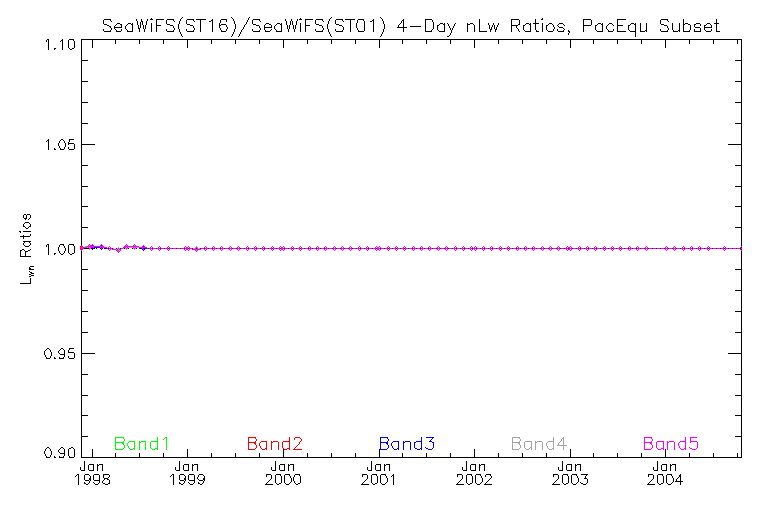Click the Jan 2004 x-axis label

pyautogui.click(x=665, y=473)
